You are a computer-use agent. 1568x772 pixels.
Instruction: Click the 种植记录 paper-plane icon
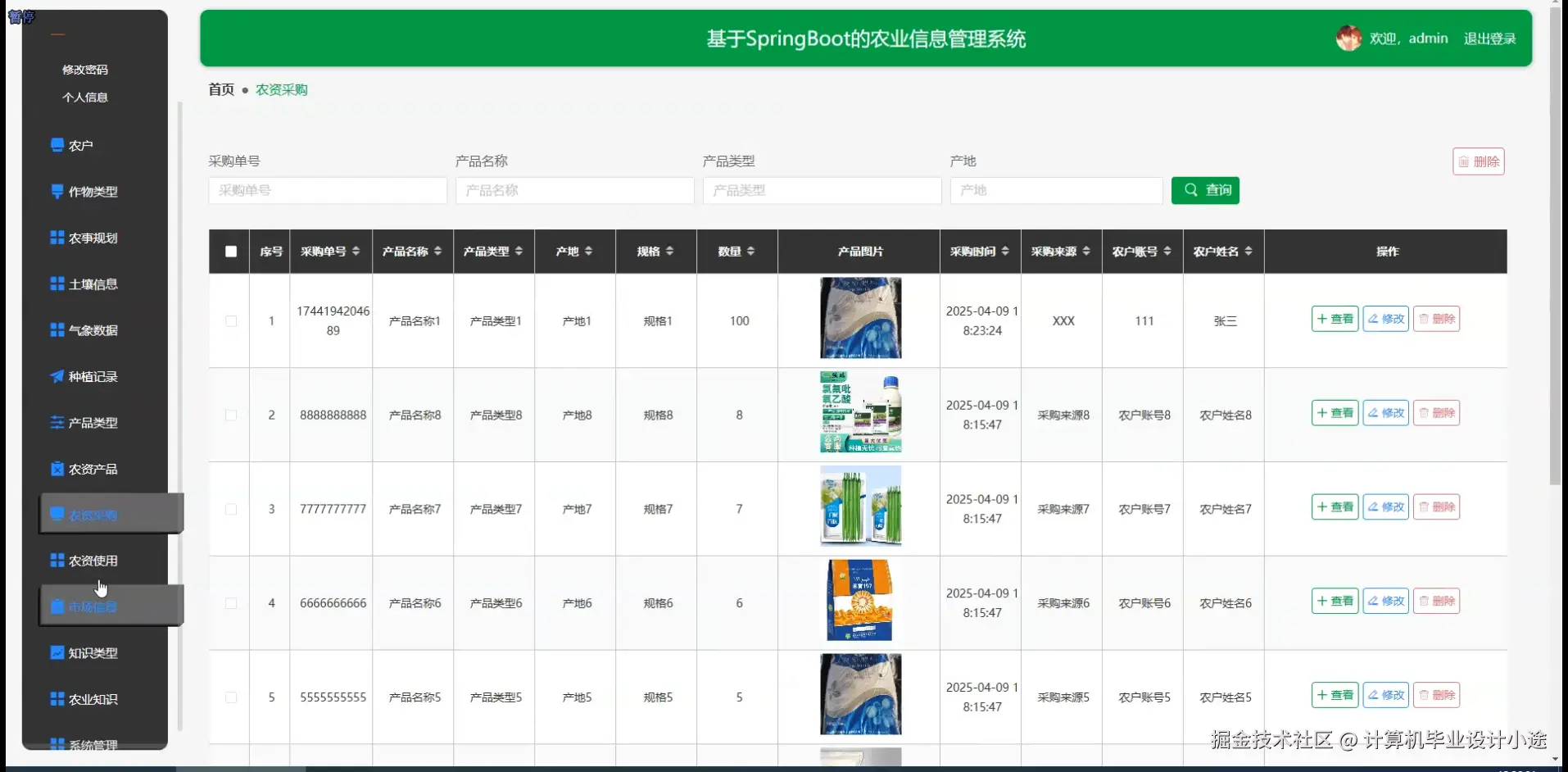[57, 376]
